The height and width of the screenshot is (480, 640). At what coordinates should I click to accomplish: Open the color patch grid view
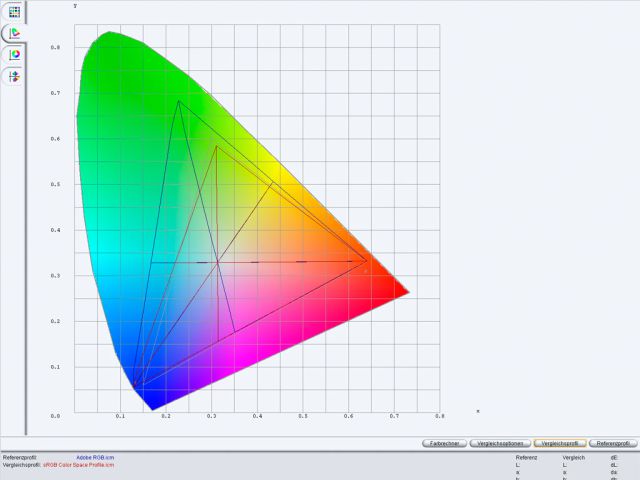[14, 12]
